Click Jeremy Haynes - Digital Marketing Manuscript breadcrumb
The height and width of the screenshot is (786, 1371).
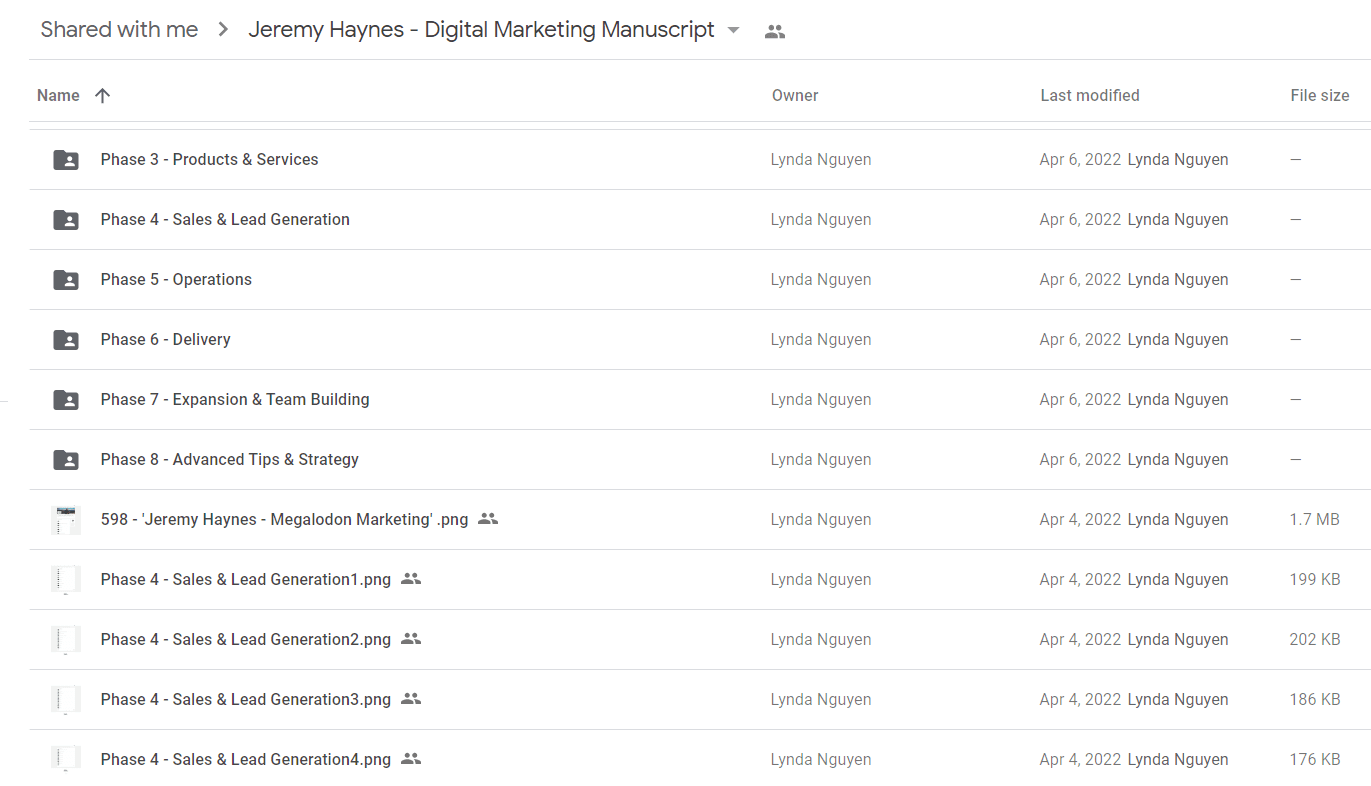(481, 30)
